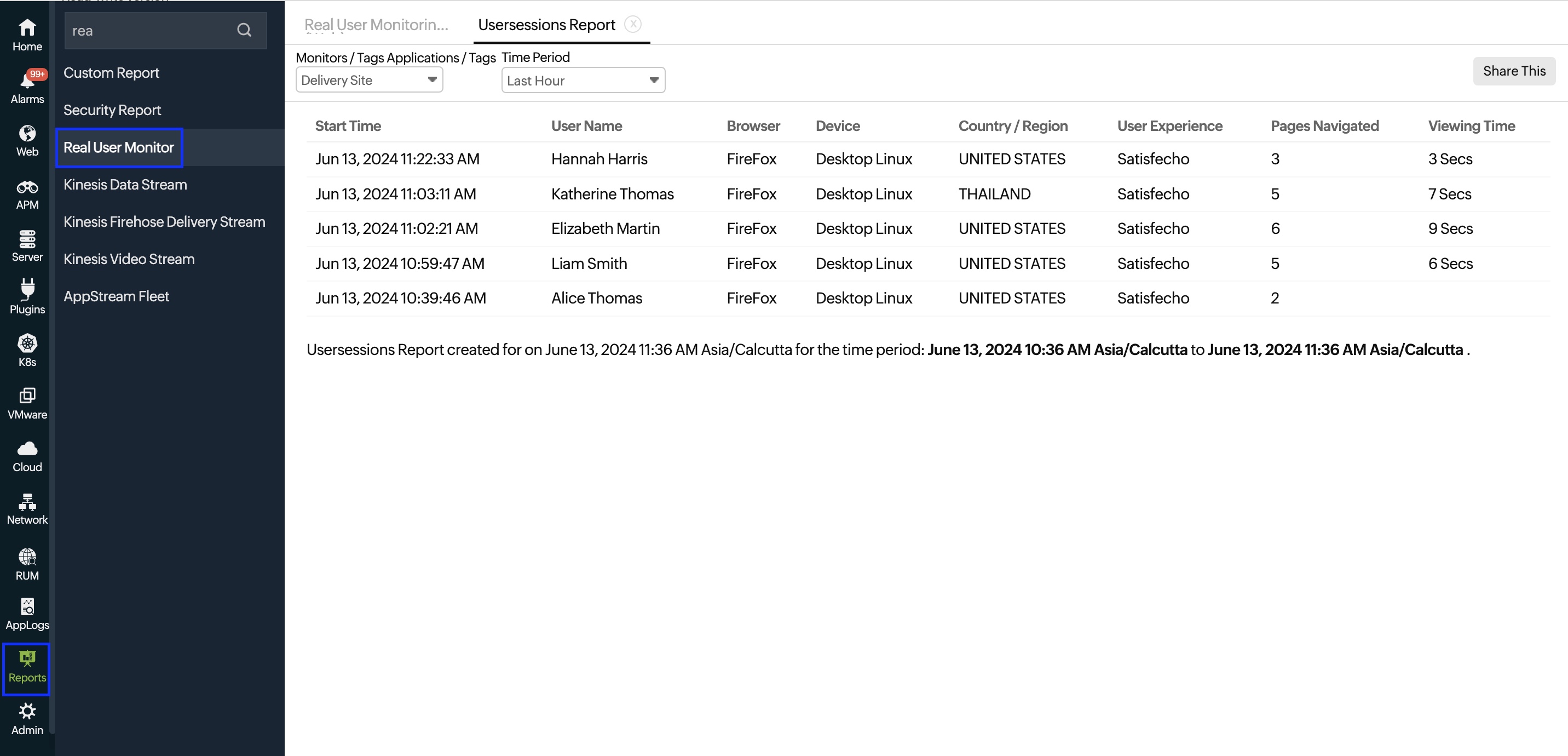Screen dimensions: 1568x756
Task: Close the Usersessions Report tab
Action: (x=633, y=24)
